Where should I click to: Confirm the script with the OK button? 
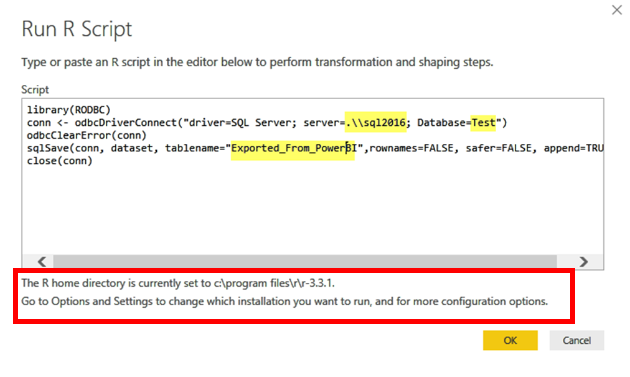click(x=510, y=340)
